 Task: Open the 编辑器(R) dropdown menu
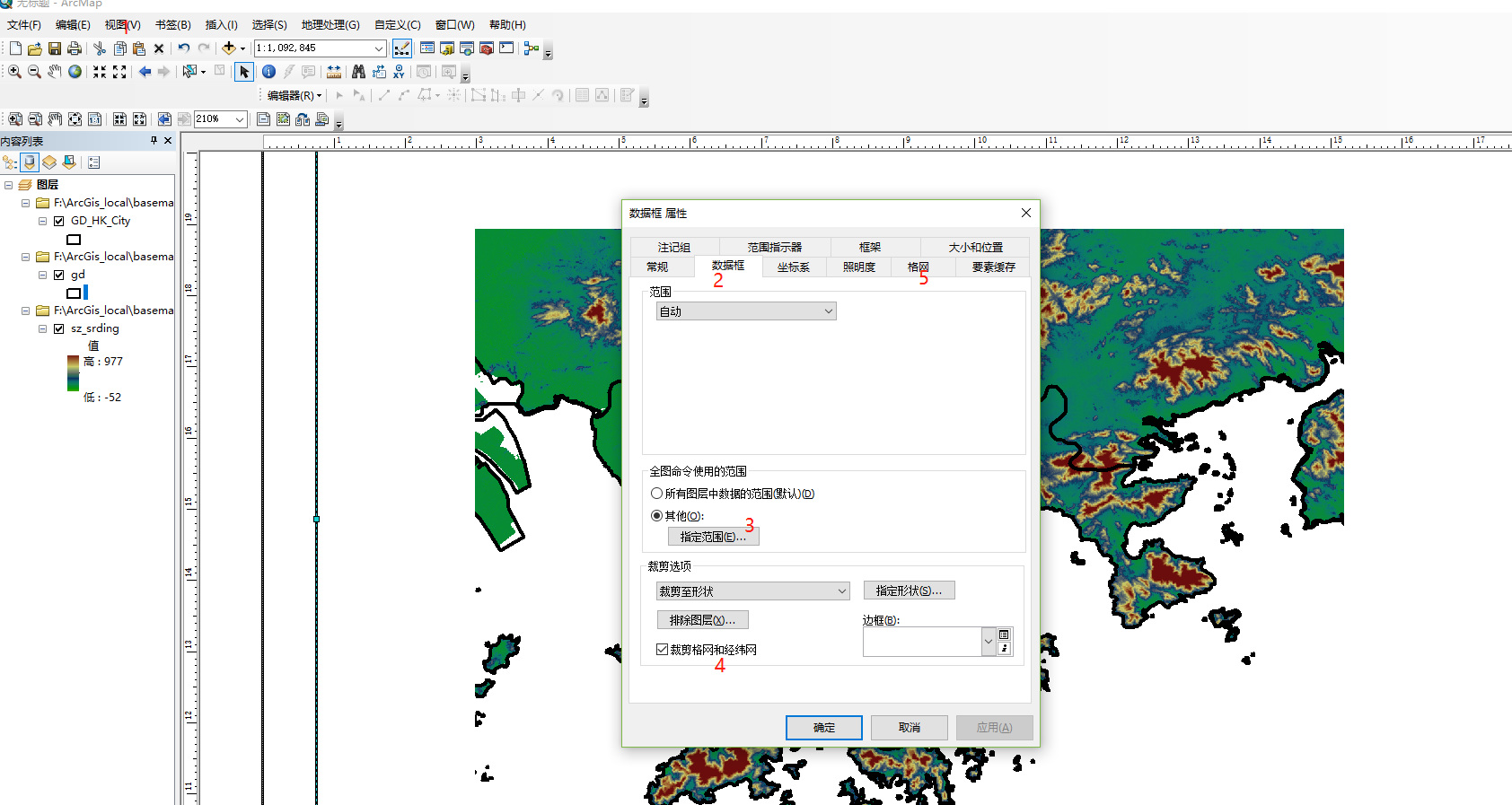coord(294,95)
